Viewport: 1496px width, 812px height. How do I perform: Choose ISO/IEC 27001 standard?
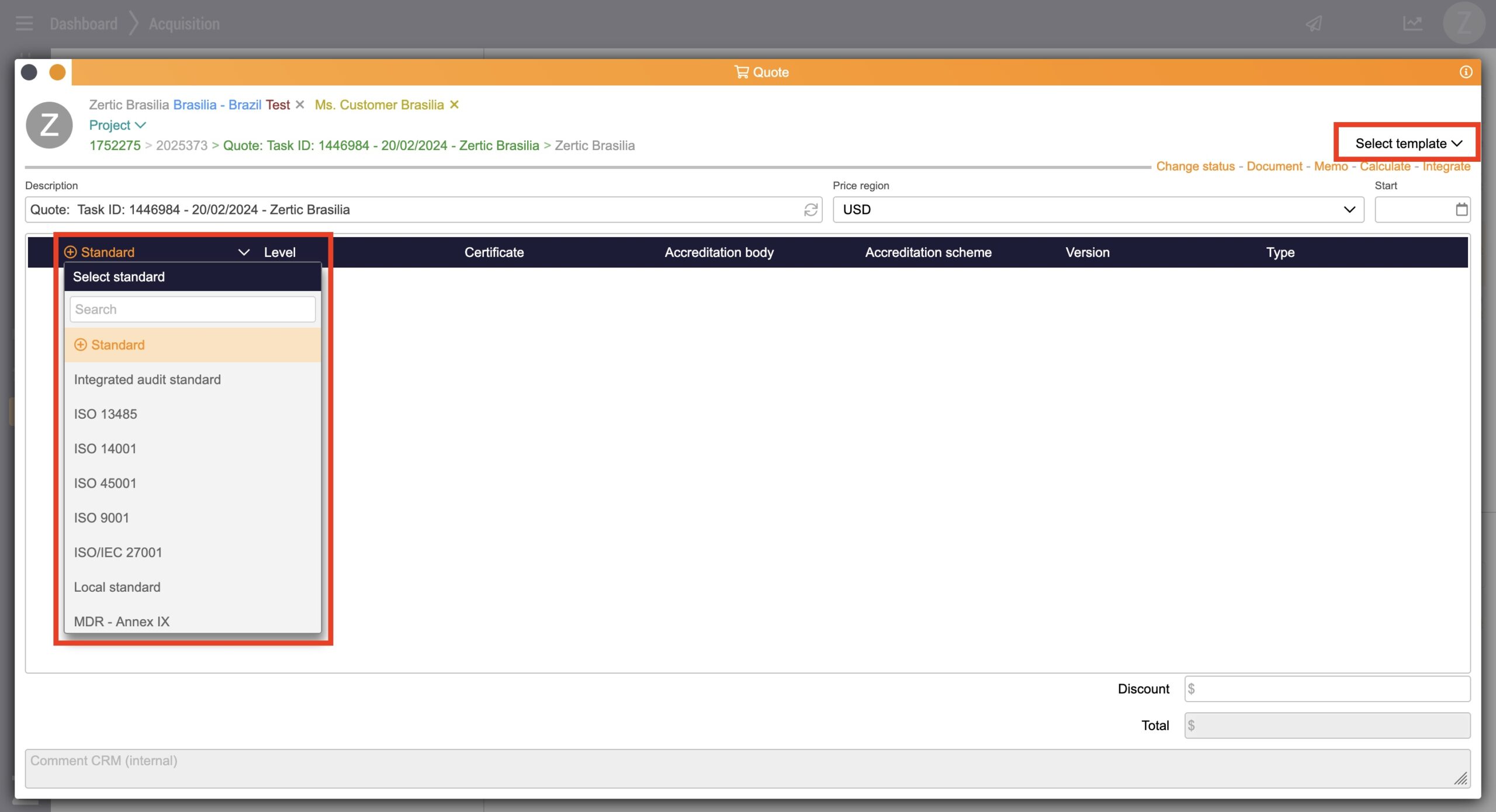117,552
